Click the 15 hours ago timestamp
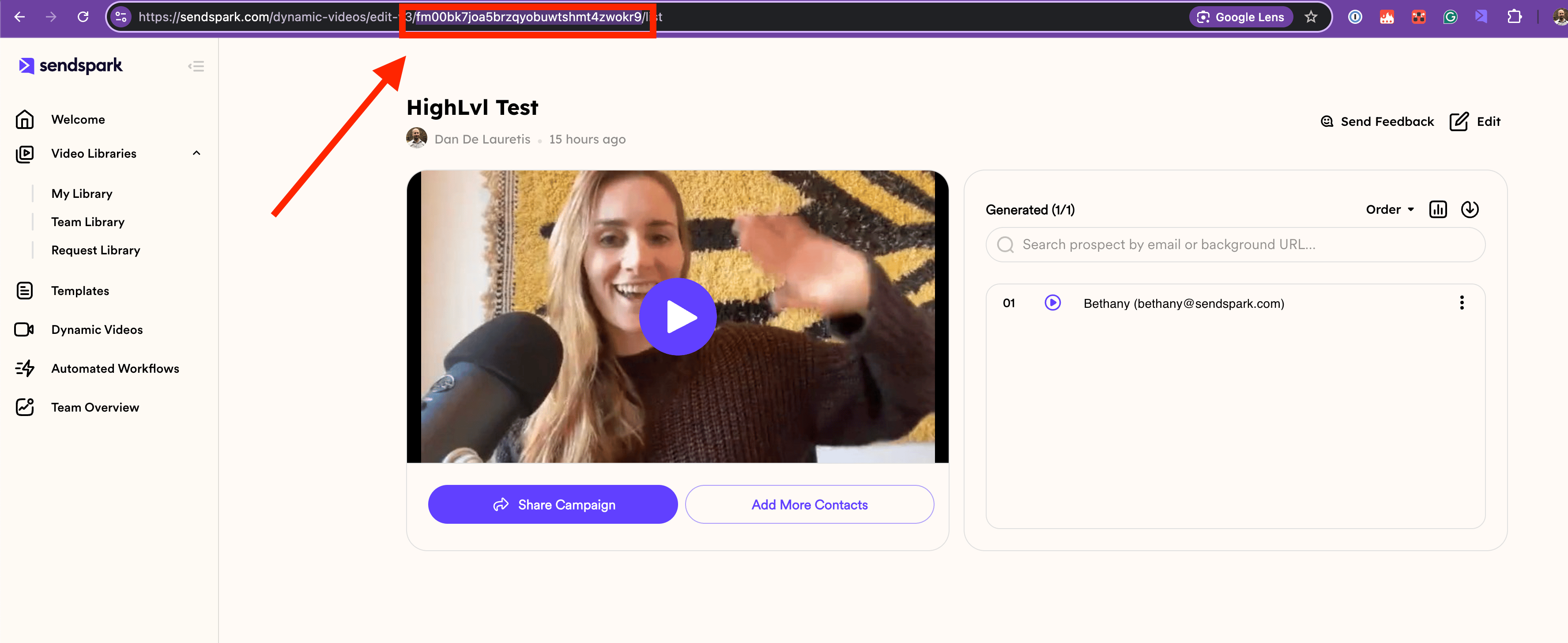The height and width of the screenshot is (643, 1568). pos(587,140)
